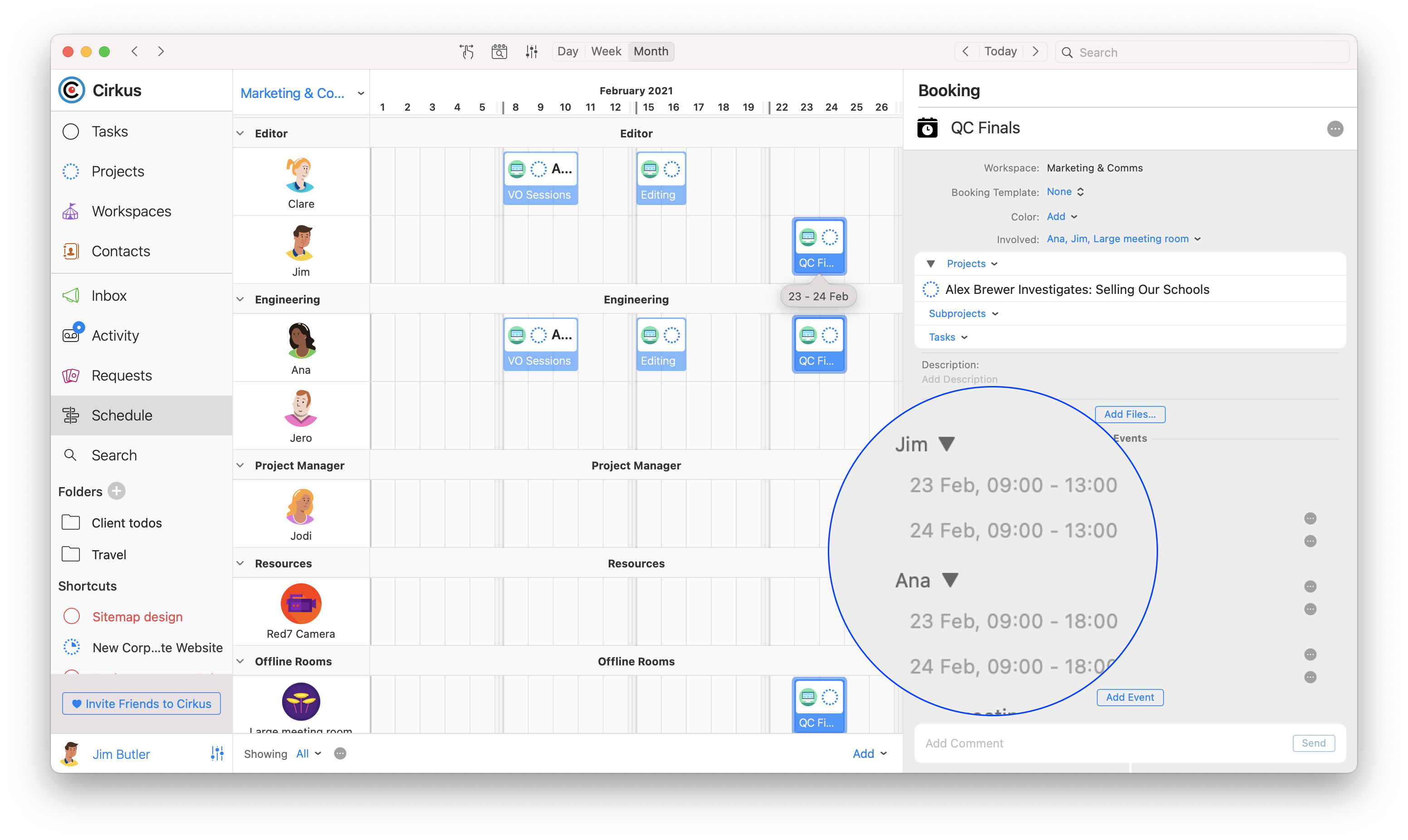Select Clare's VO Sessions booking
The image size is (1408, 840).
pos(540,178)
